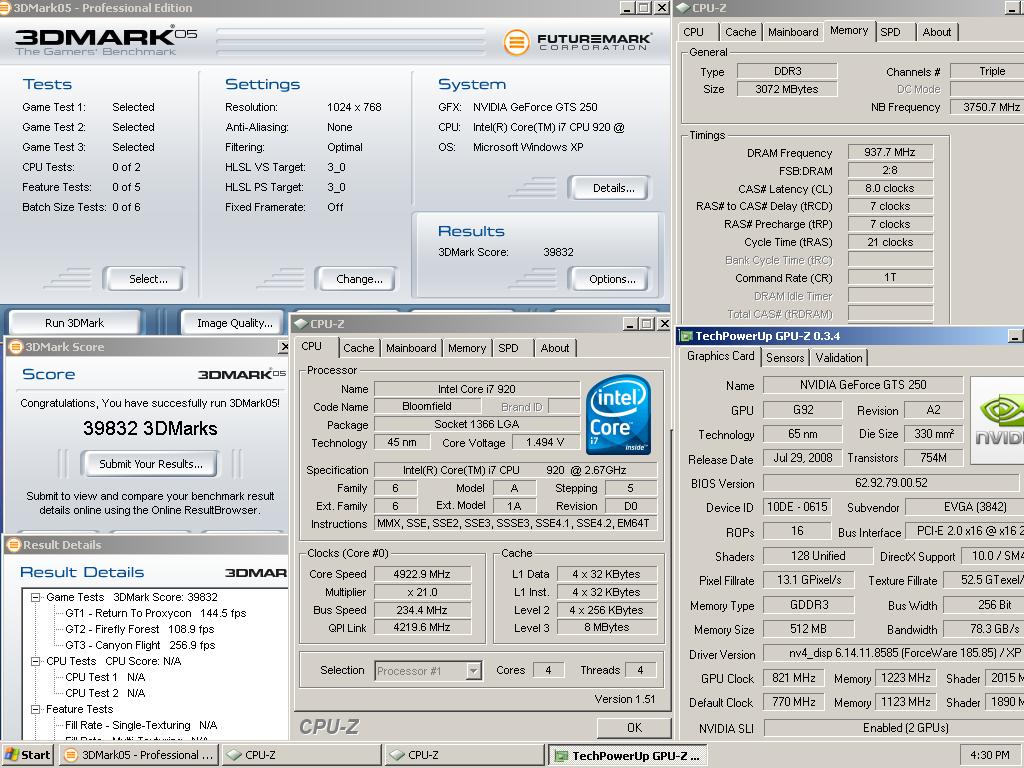
Task: Open Mainboard tab in front CPU-Z
Action: pyautogui.click(x=411, y=348)
